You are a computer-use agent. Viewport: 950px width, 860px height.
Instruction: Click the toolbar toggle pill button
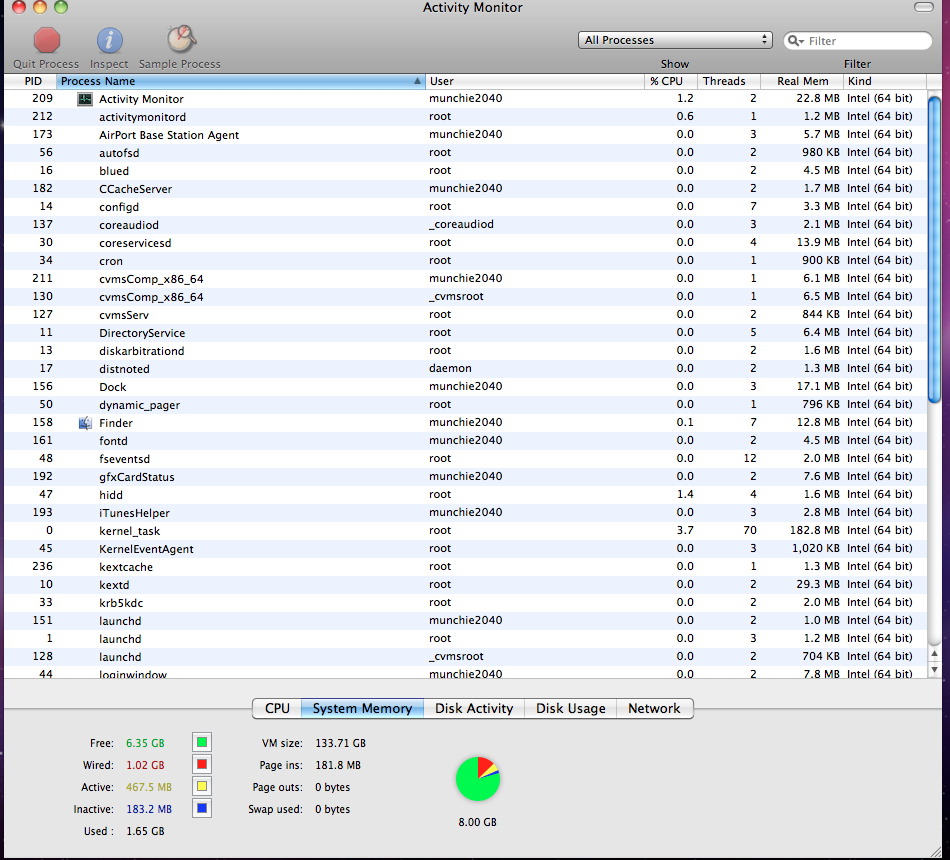point(923,7)
